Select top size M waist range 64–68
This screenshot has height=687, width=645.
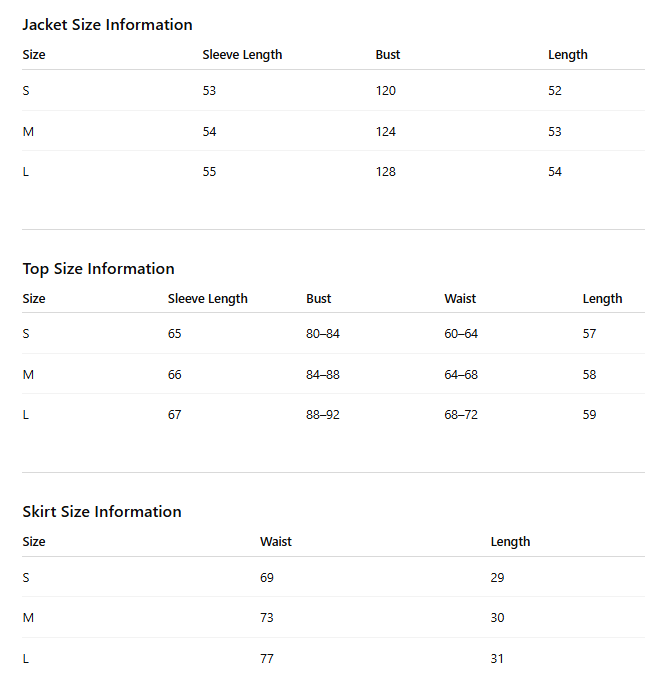461,375
